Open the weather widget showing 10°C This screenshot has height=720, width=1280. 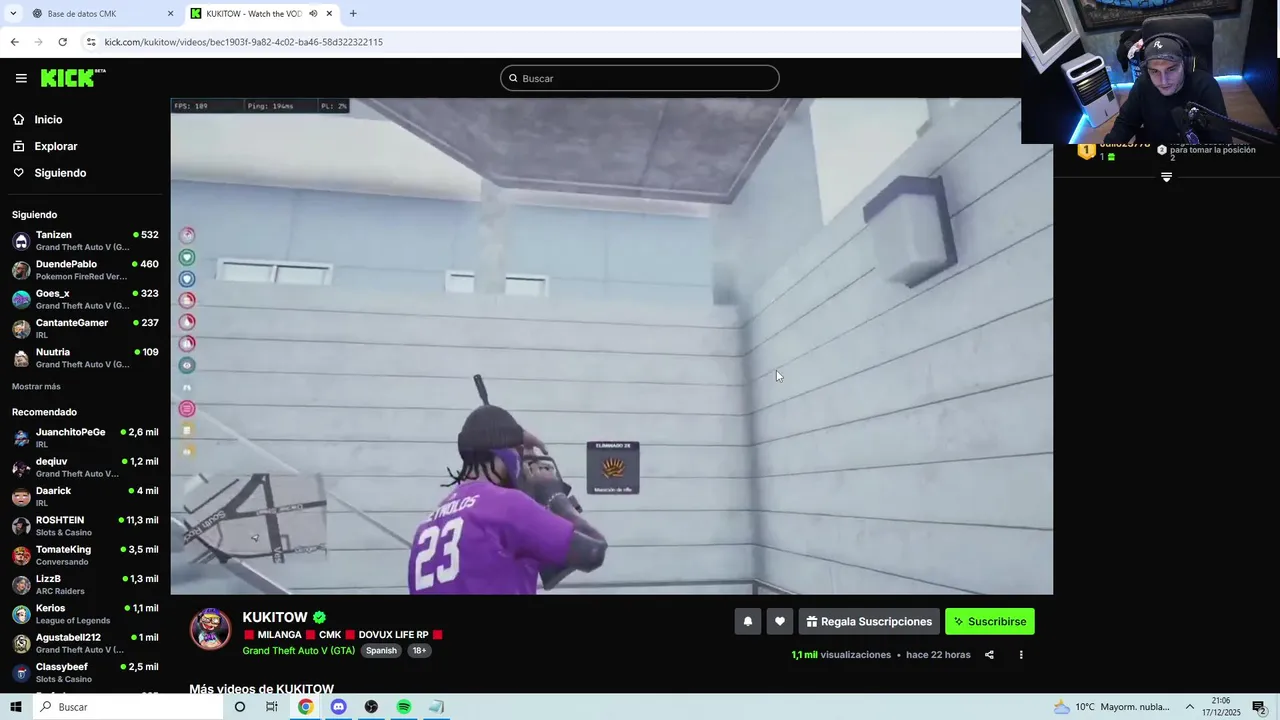[x=1111, y=707]
